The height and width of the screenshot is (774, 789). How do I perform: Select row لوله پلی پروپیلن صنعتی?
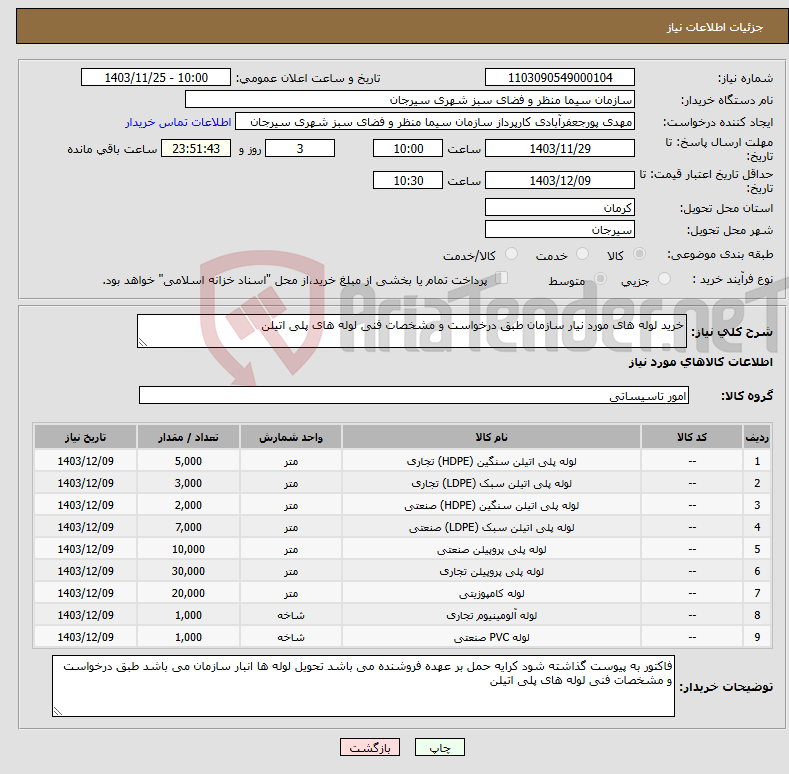point(403,549)
